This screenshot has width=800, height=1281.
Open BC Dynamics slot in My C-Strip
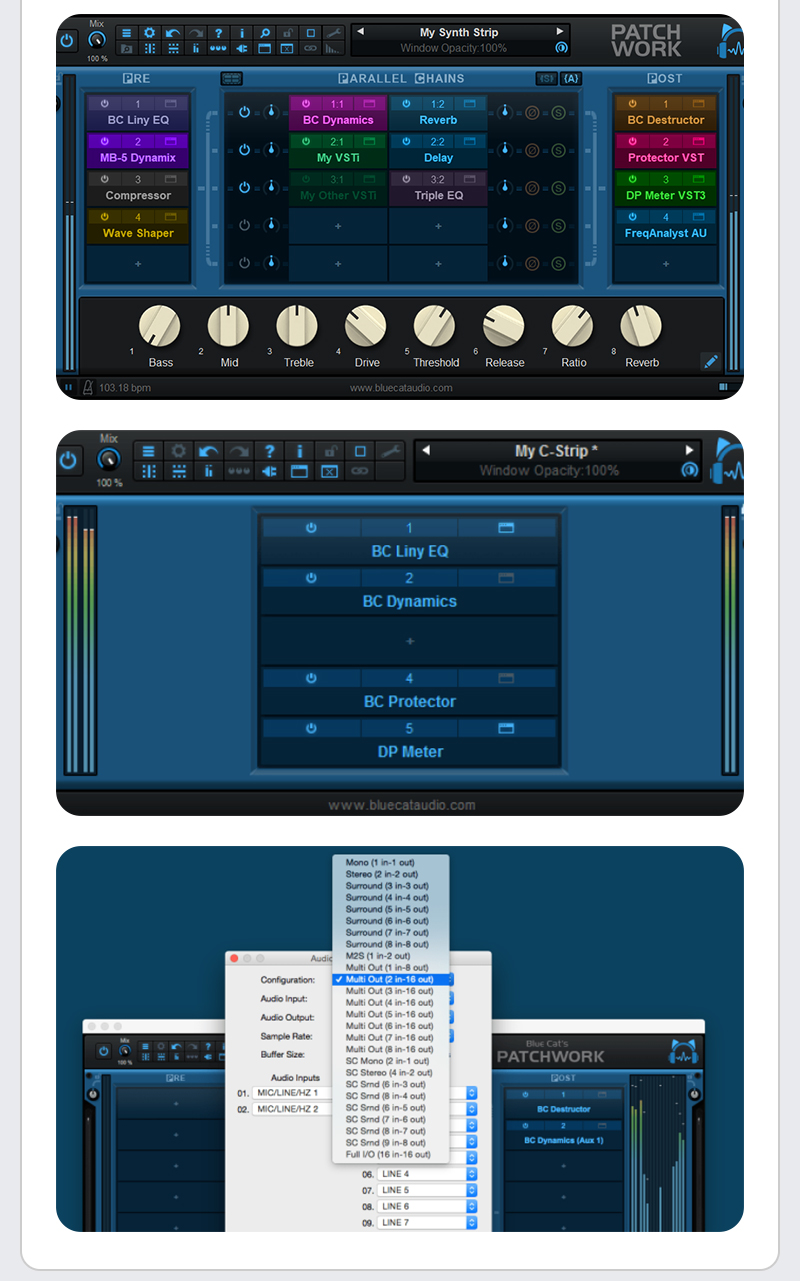409,602
